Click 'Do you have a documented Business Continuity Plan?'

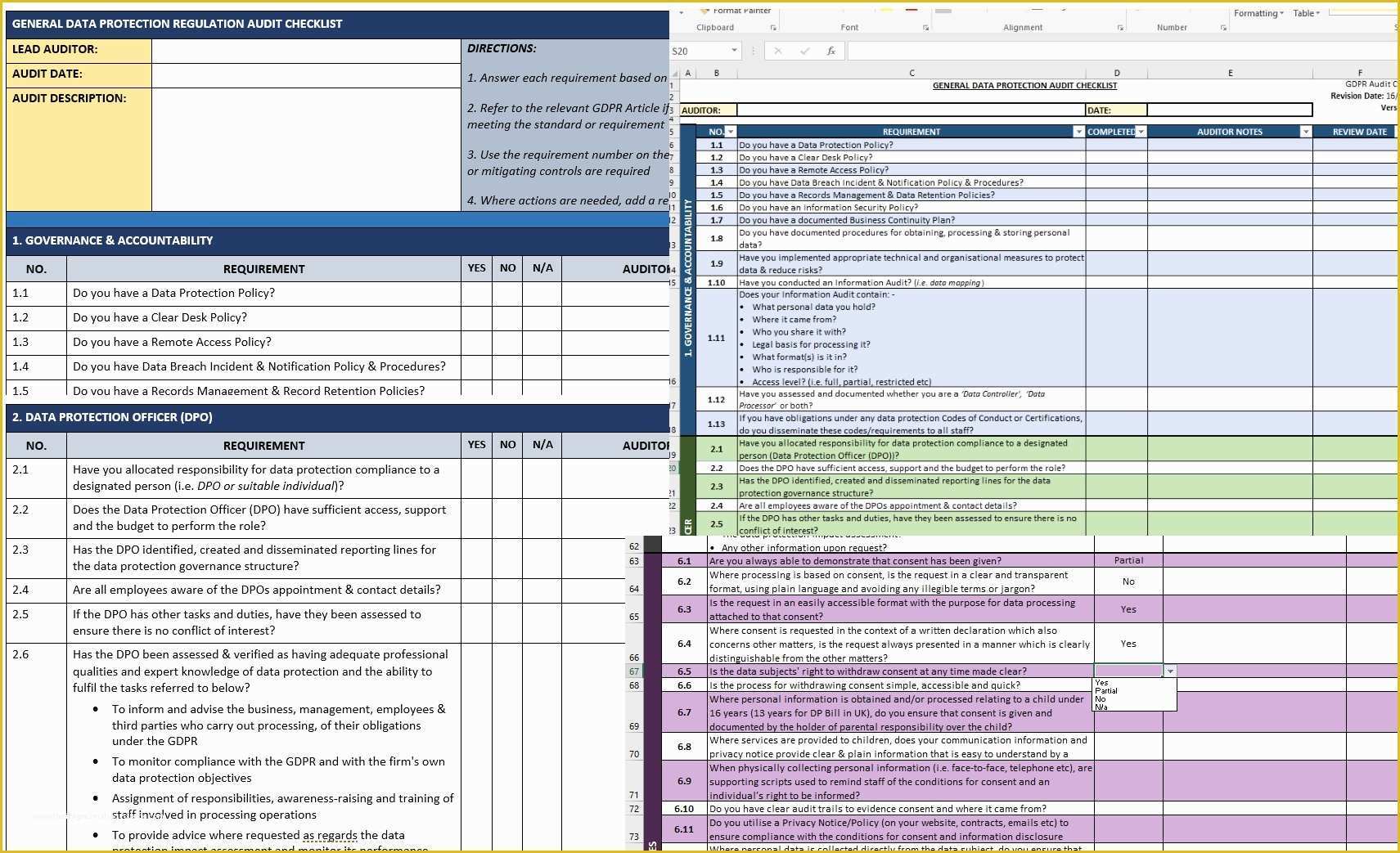[912, 220]
